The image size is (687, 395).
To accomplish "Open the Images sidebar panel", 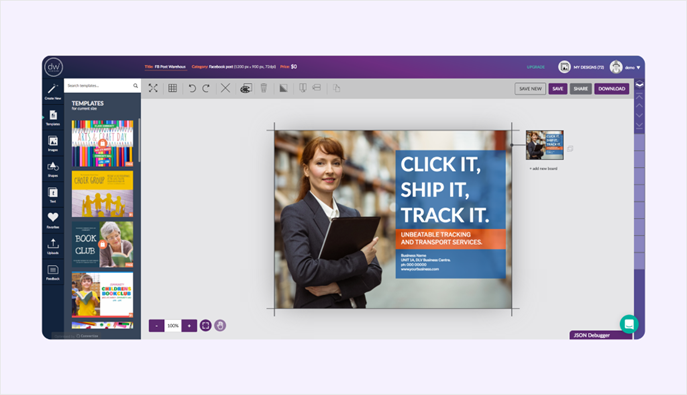I will (53, 143).
